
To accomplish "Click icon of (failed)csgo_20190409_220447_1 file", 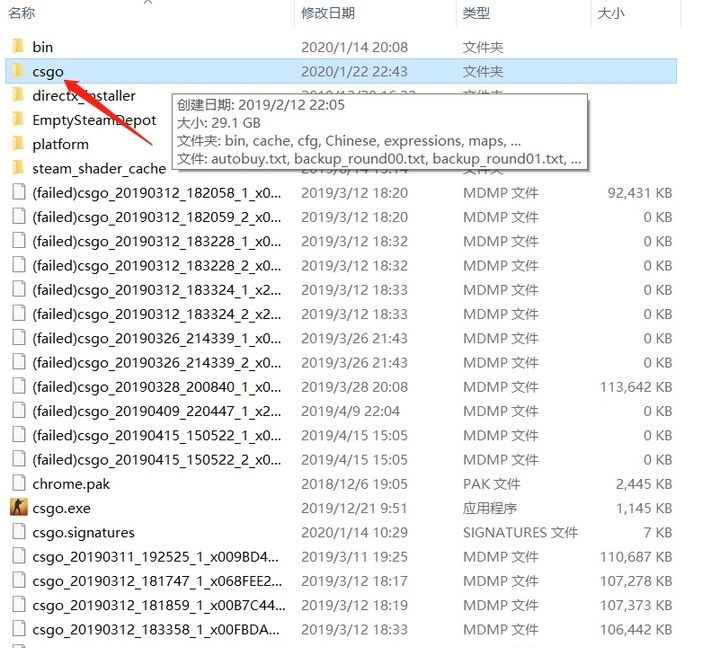I will click(x=19, y=410).
